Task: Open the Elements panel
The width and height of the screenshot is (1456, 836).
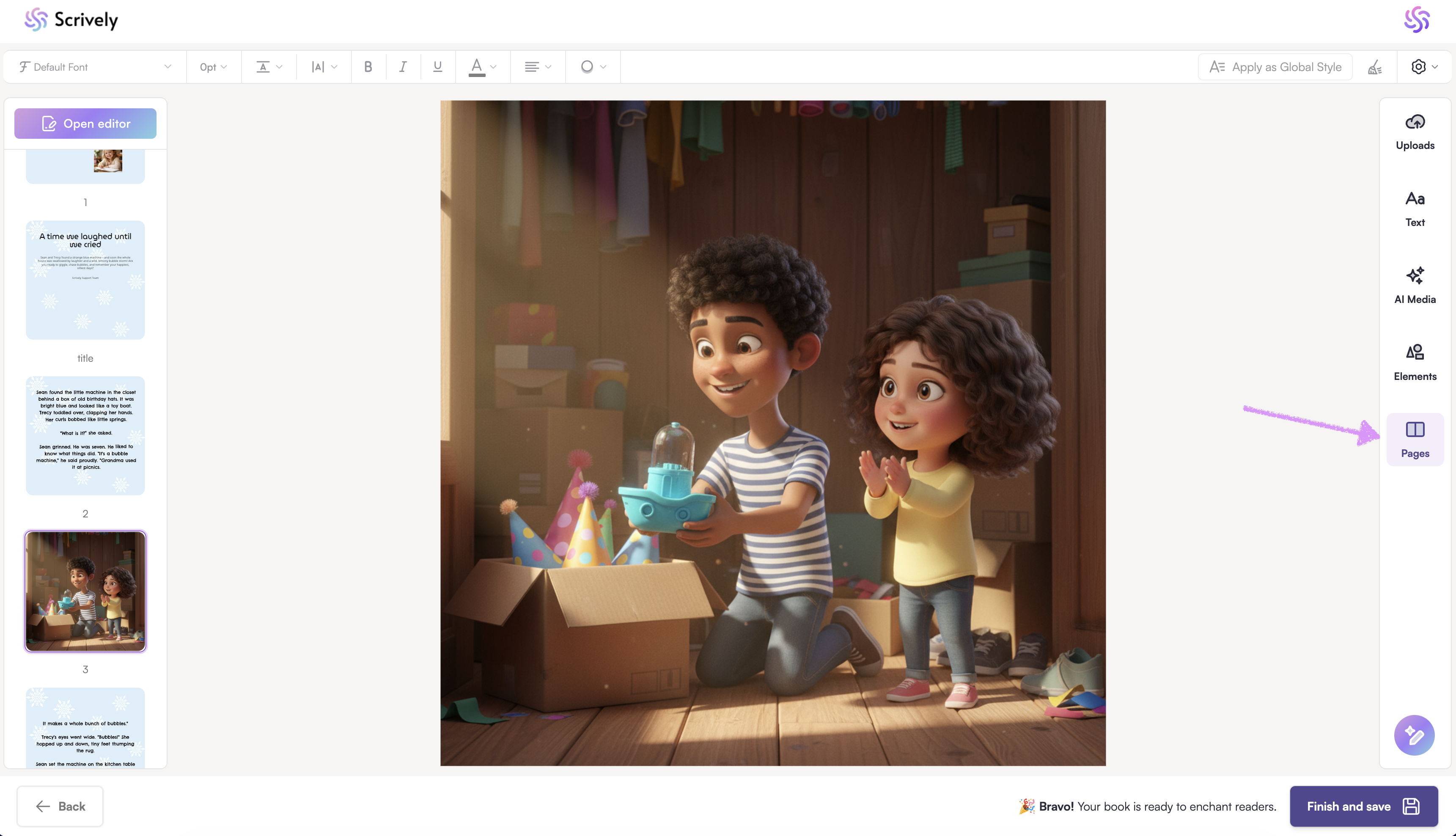Action: pyautogui.click(x=1415, y=363)
